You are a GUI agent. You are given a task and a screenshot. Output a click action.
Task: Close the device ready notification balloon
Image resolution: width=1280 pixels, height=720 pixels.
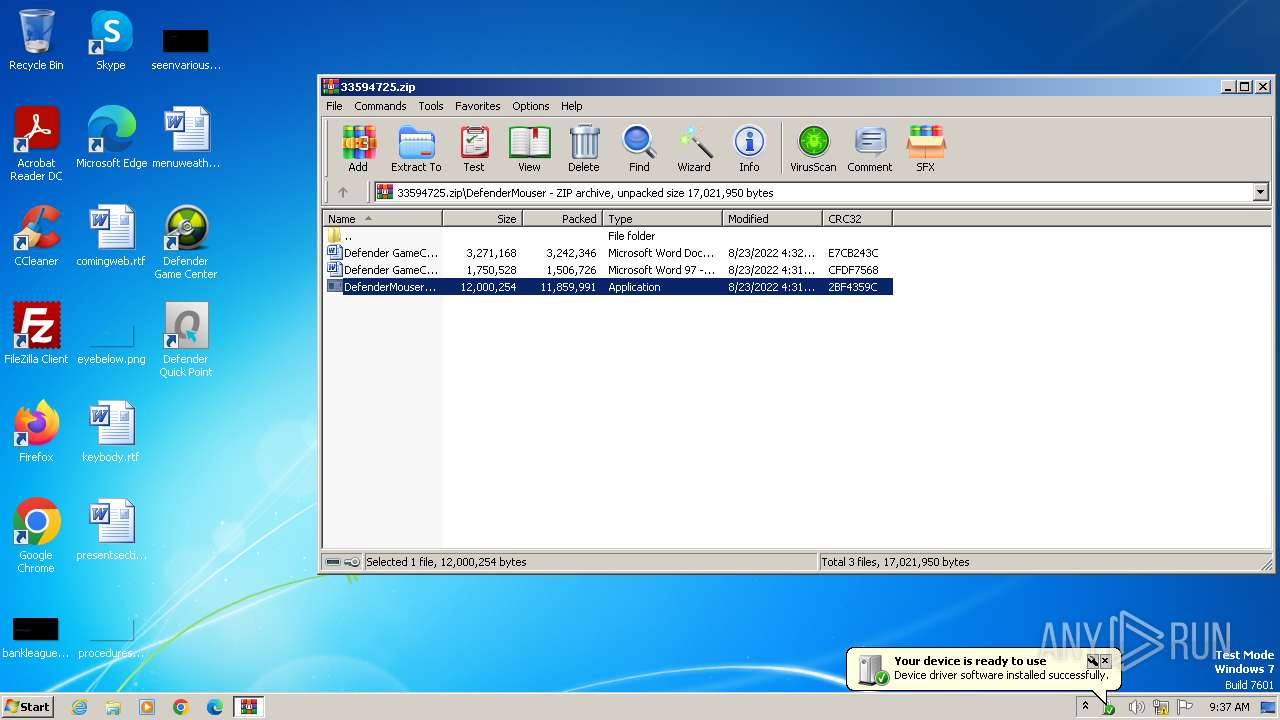[x=1106, y=661]
